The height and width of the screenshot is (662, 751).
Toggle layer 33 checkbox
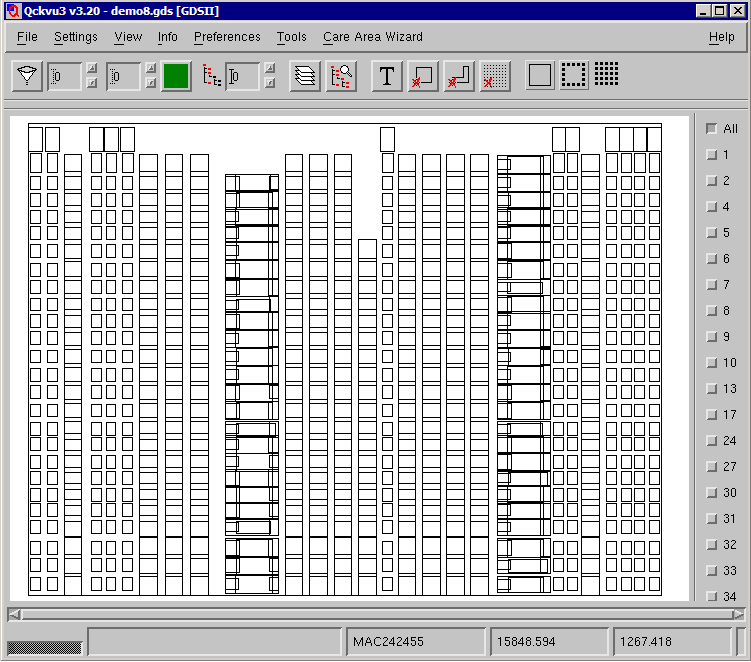click(711, 571)
